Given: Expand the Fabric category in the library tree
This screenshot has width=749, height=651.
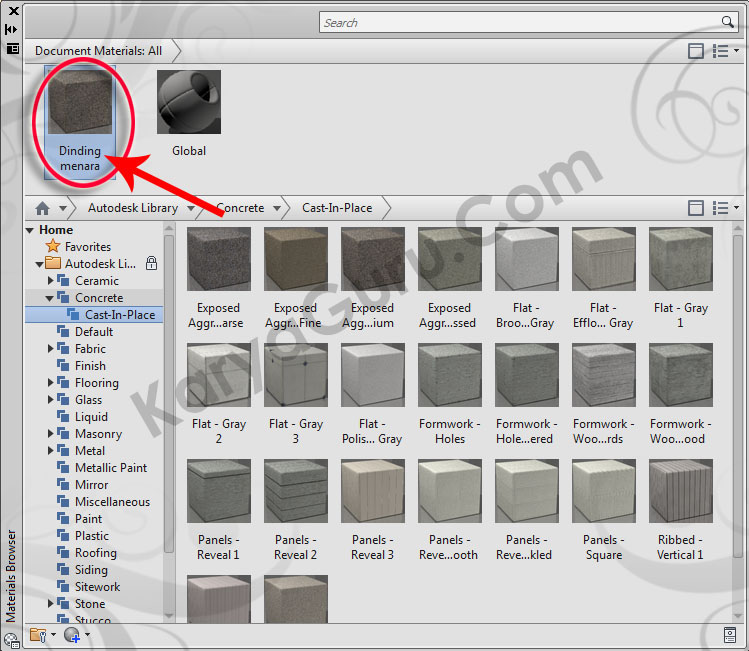Looking at the screenshot, I should point(51,349).
